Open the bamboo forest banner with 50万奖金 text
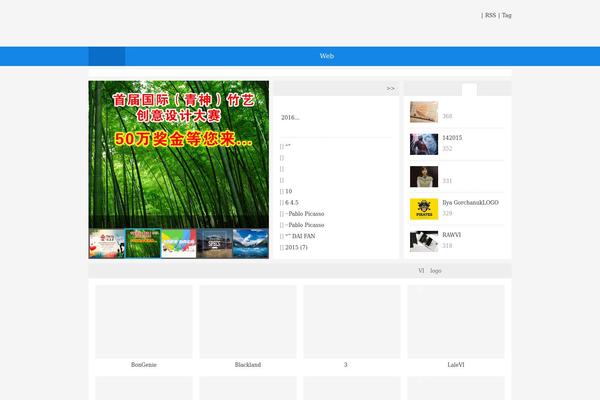The height and width of the screenshot is (400, 600). pos(179,154)
